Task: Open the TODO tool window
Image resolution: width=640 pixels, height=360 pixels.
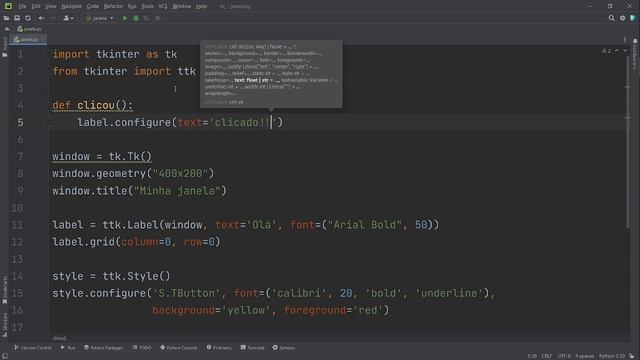Action: pyautogui.click(x=142, y=348)
